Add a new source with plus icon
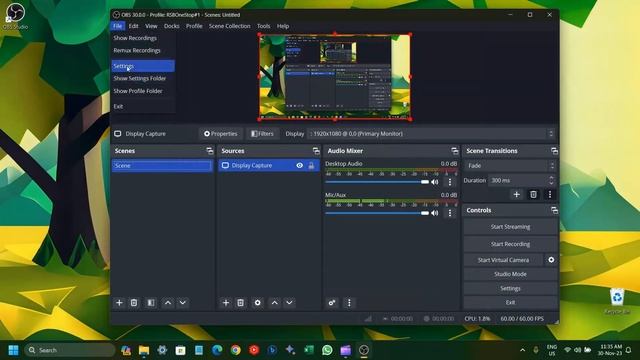Viewport: 640px width, 360px height. point(226,303)
